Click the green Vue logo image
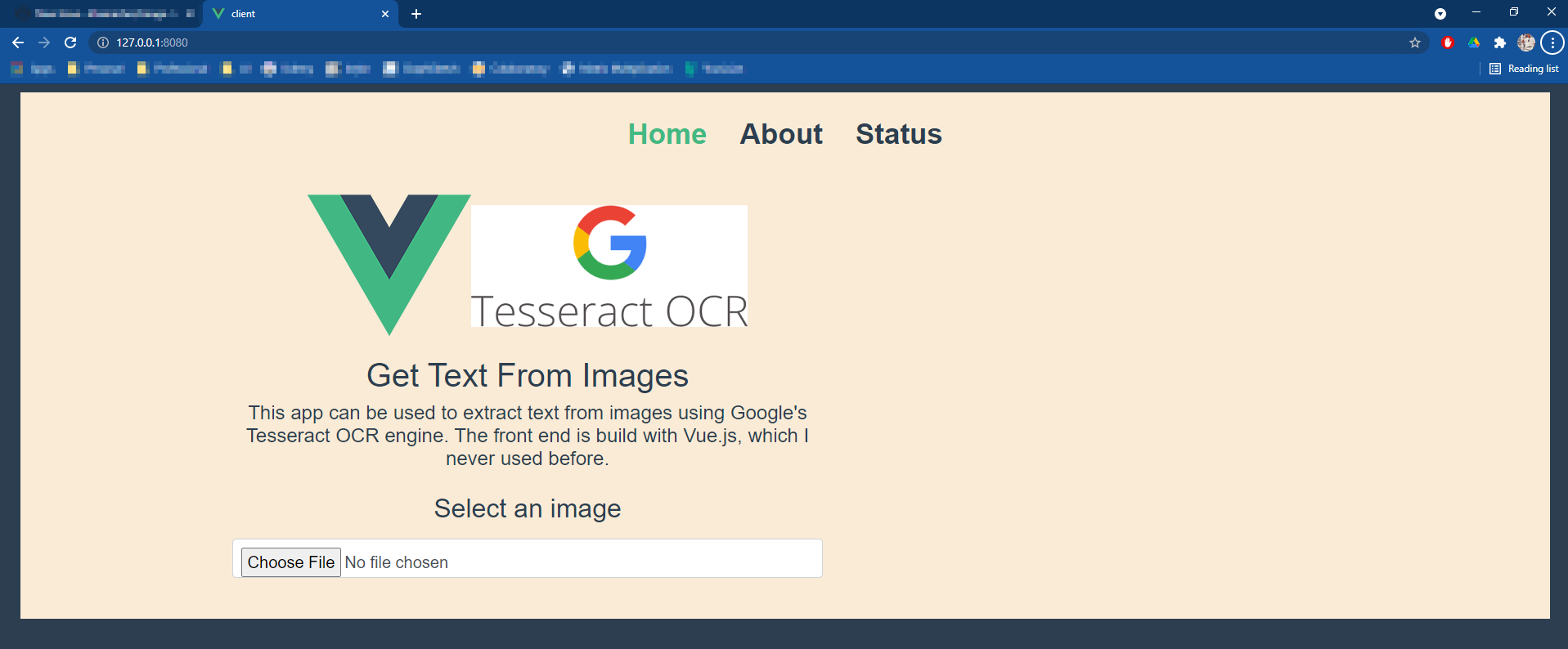This screenshot has height=649, width=1568. tap(389, 265)
